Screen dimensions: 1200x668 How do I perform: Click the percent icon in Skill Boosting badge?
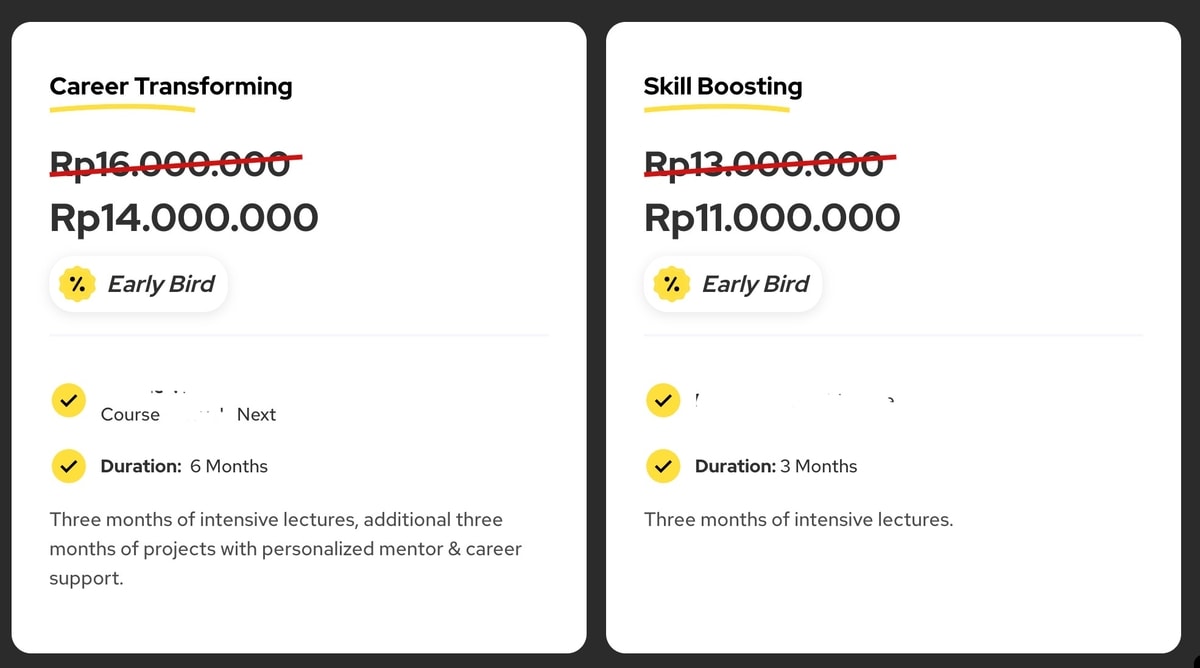672,285
